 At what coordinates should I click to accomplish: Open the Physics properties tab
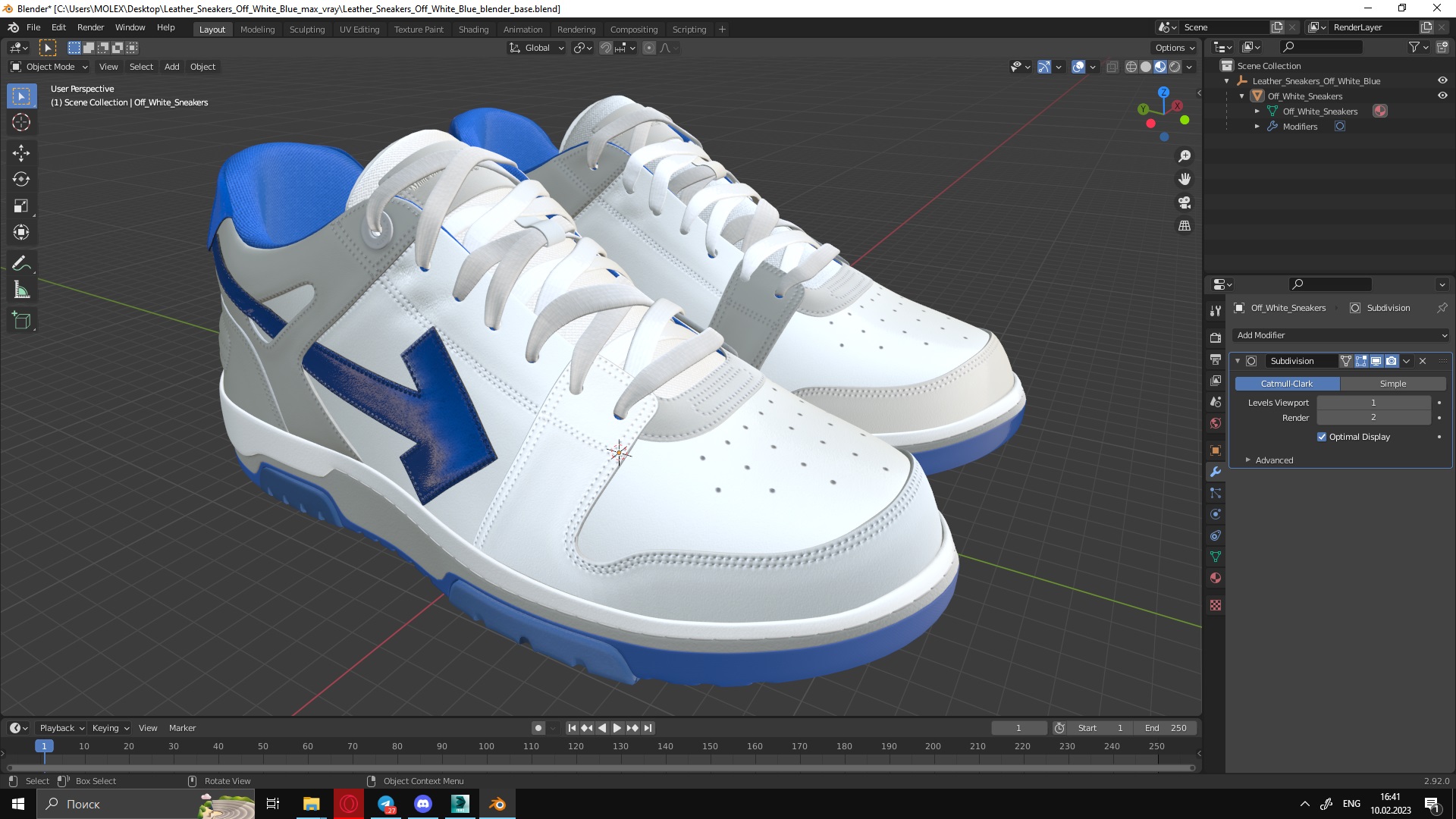coord(1216,514)
